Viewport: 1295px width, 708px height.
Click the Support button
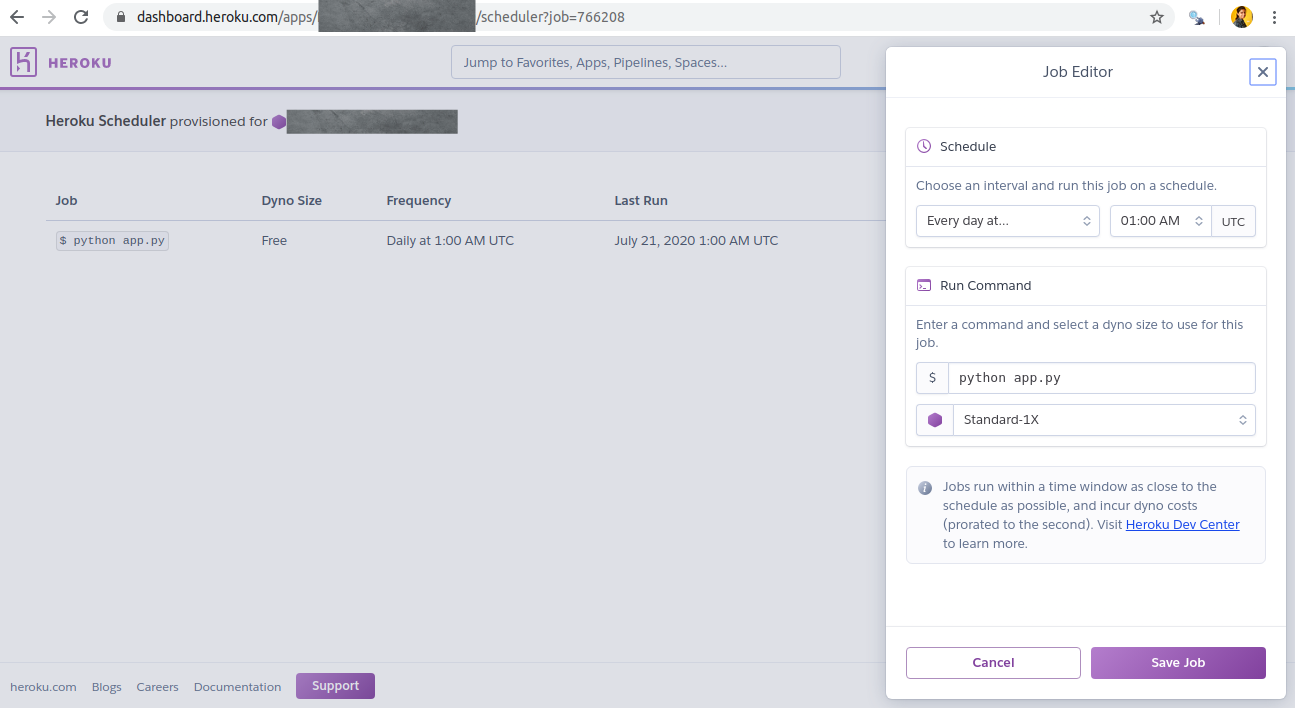tap(335, 686)
